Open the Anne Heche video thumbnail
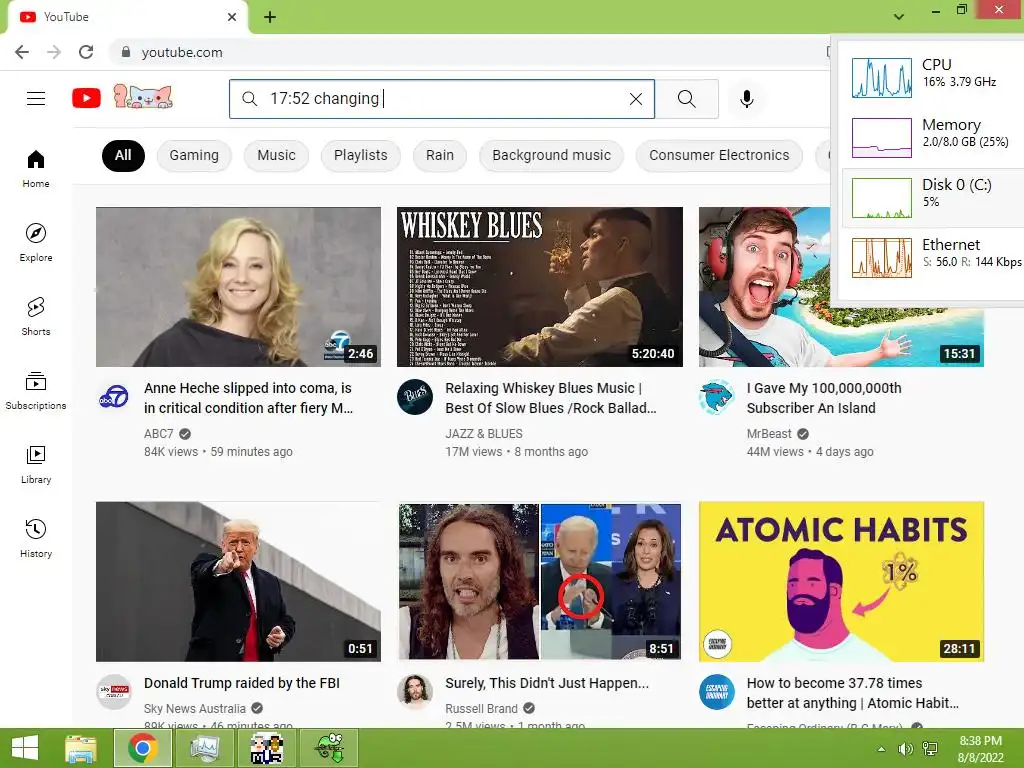This screenshot has width=1024, height=768. point(238,287)
